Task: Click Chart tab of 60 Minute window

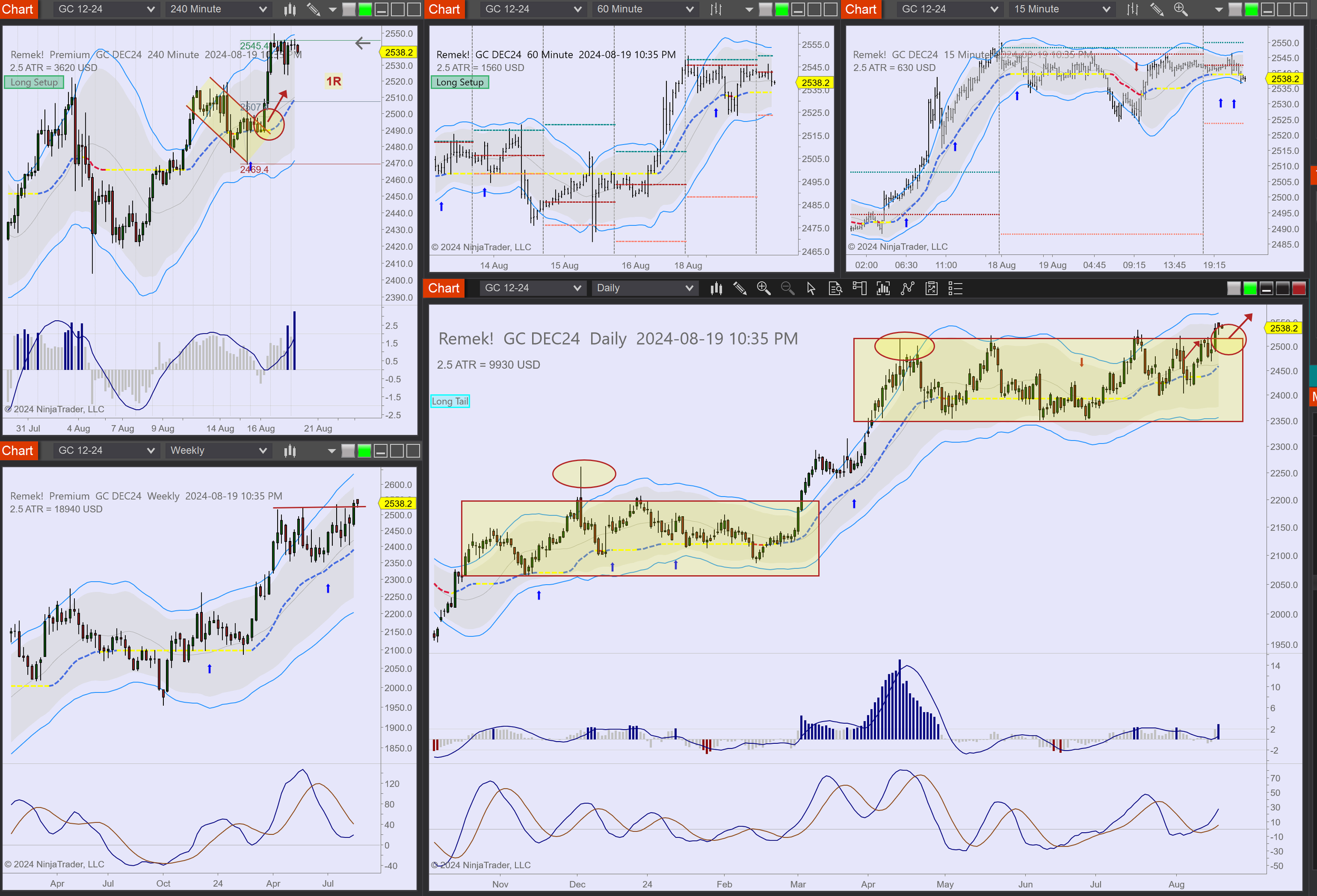Action: click(x=444, y=9)
